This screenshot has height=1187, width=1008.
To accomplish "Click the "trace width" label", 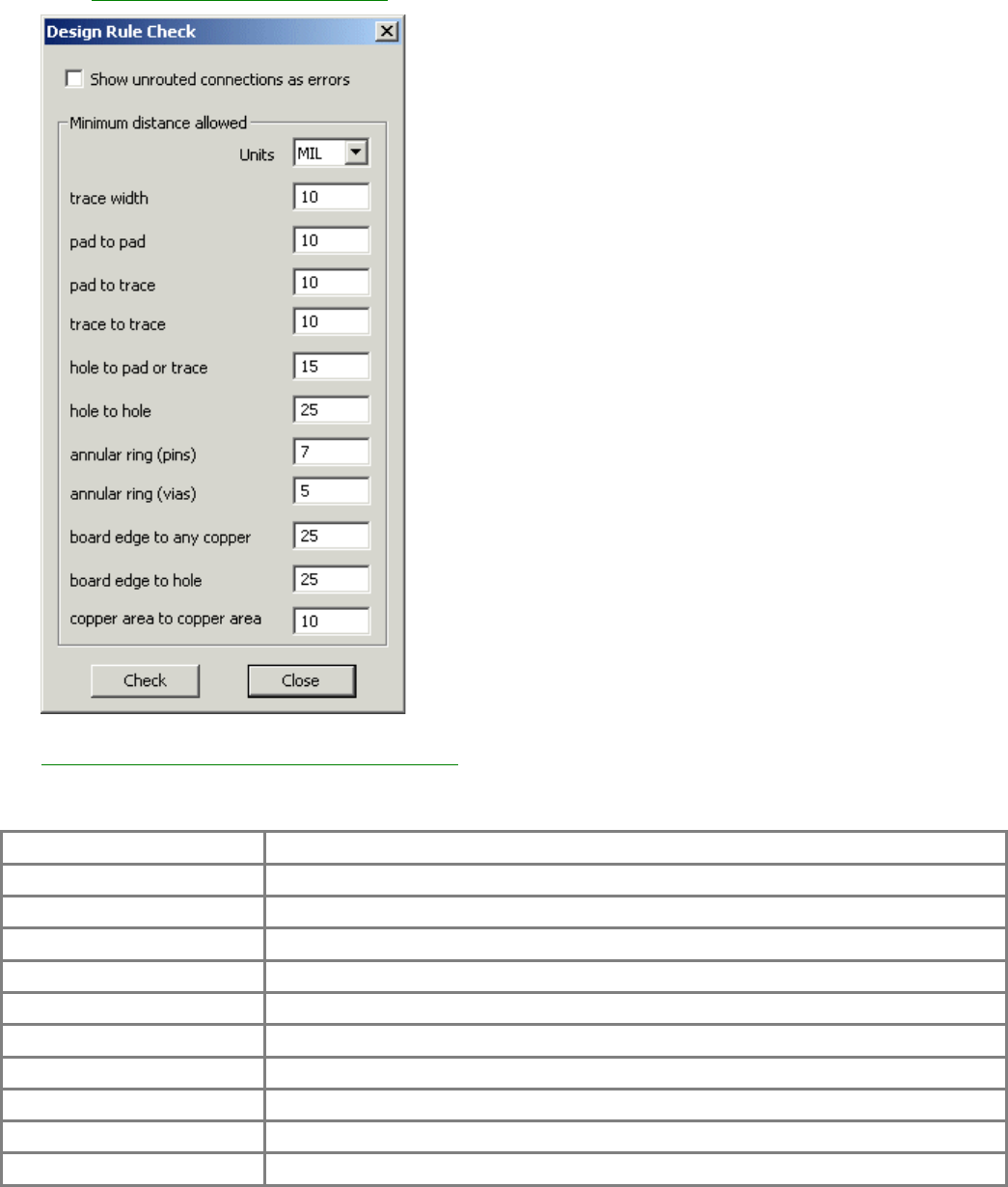I will tap(109, 199).
